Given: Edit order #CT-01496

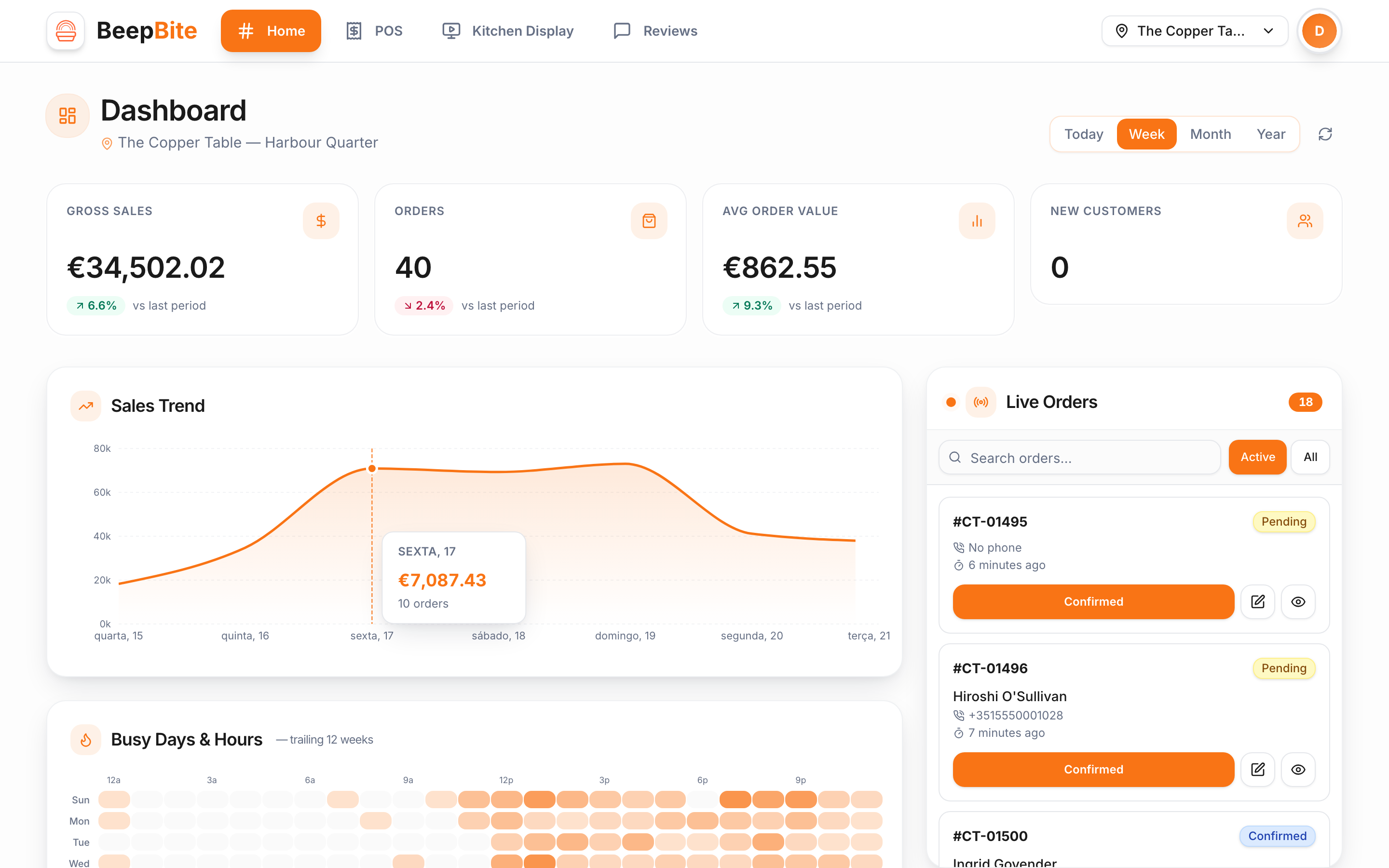Looking at the screenshot, I should [x=1257, y=769].
